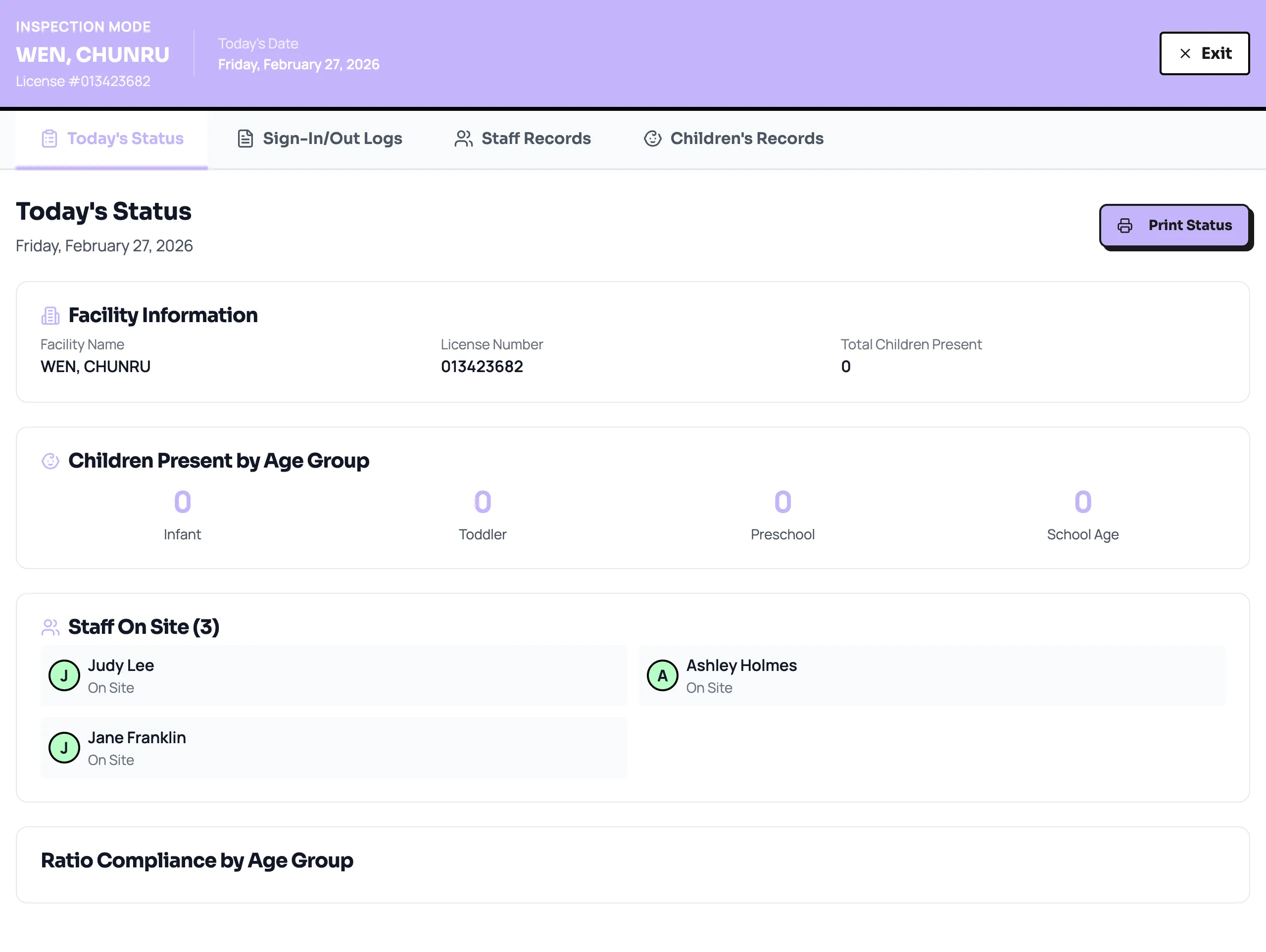Click the people icon beside Staff On Site
The width and height of the screenshot is (1266, 952).
pyautogui.click(x=50, y=626)
